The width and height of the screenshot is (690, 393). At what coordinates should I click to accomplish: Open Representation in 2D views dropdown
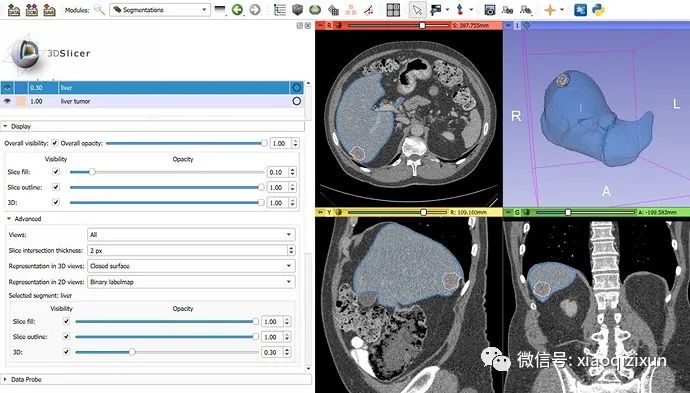pos(191,282)
